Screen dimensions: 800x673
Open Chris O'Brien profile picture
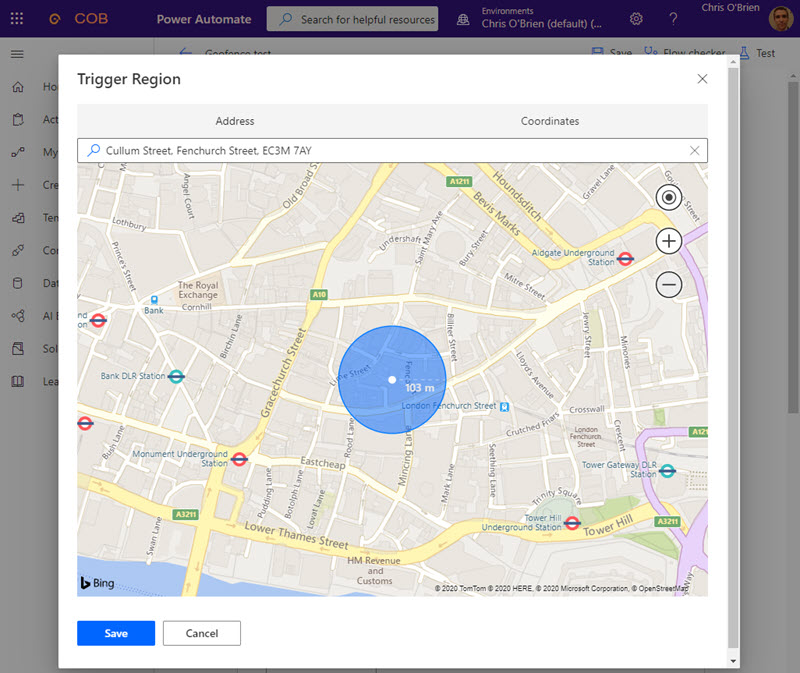click(x=781, y=19)
